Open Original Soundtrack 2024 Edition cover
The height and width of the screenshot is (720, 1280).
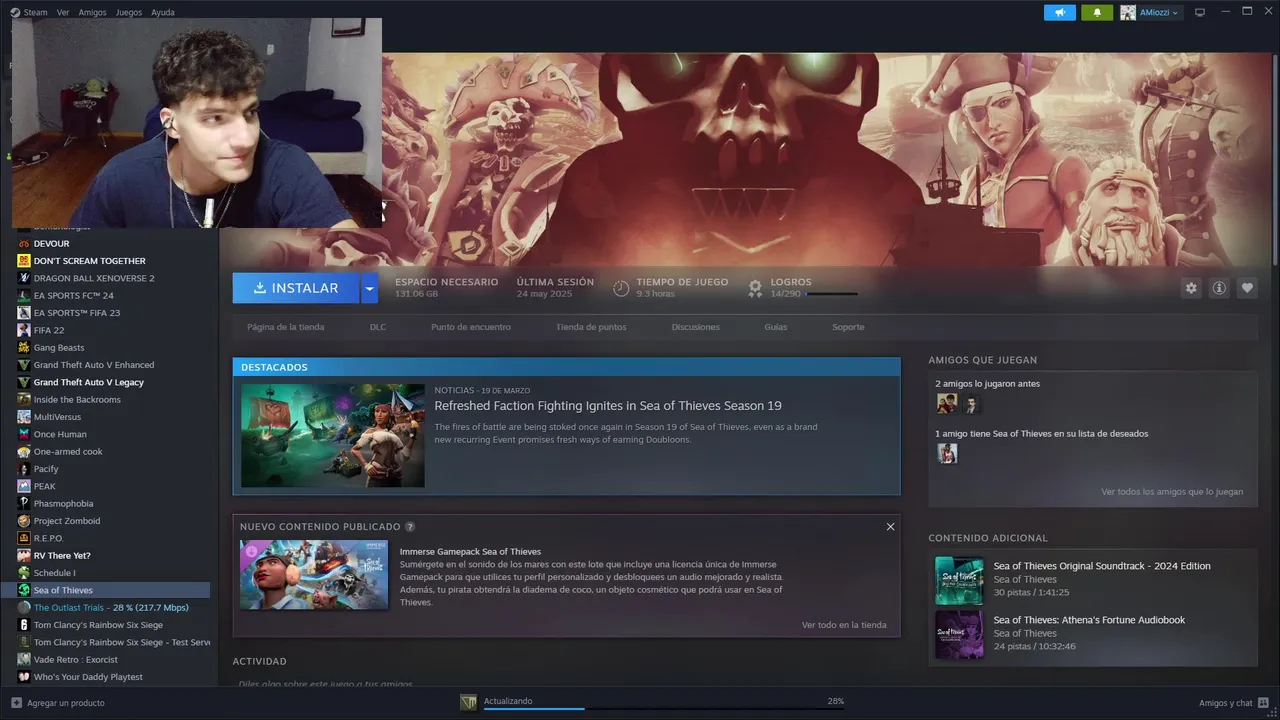coord(959,581)
